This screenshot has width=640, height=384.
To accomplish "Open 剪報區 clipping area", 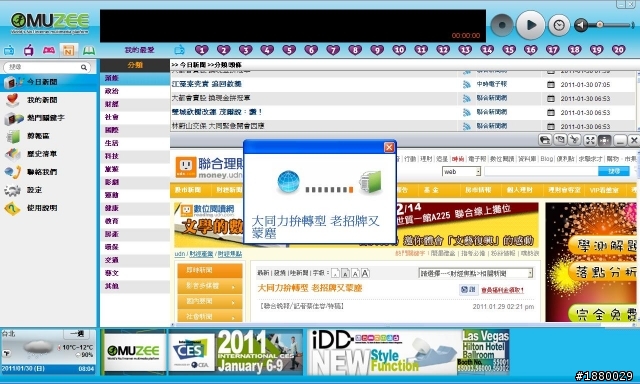I will click(48, 136).
